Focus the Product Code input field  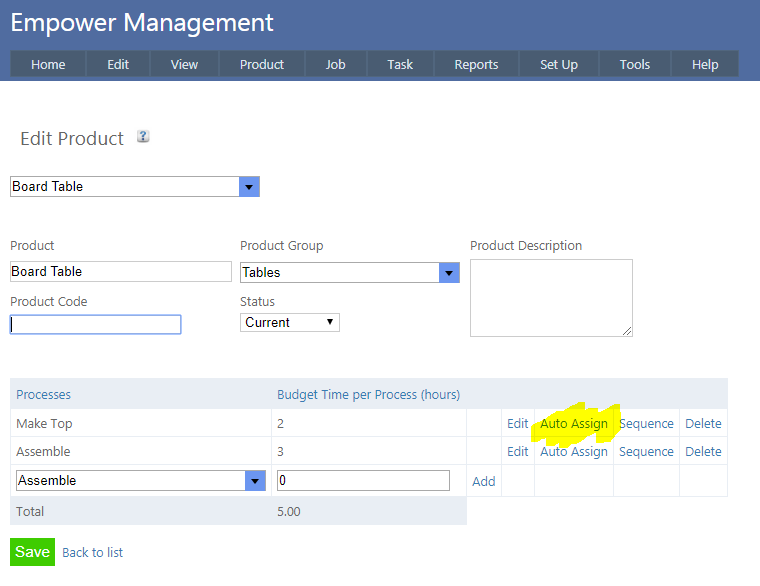click(96, 324)
